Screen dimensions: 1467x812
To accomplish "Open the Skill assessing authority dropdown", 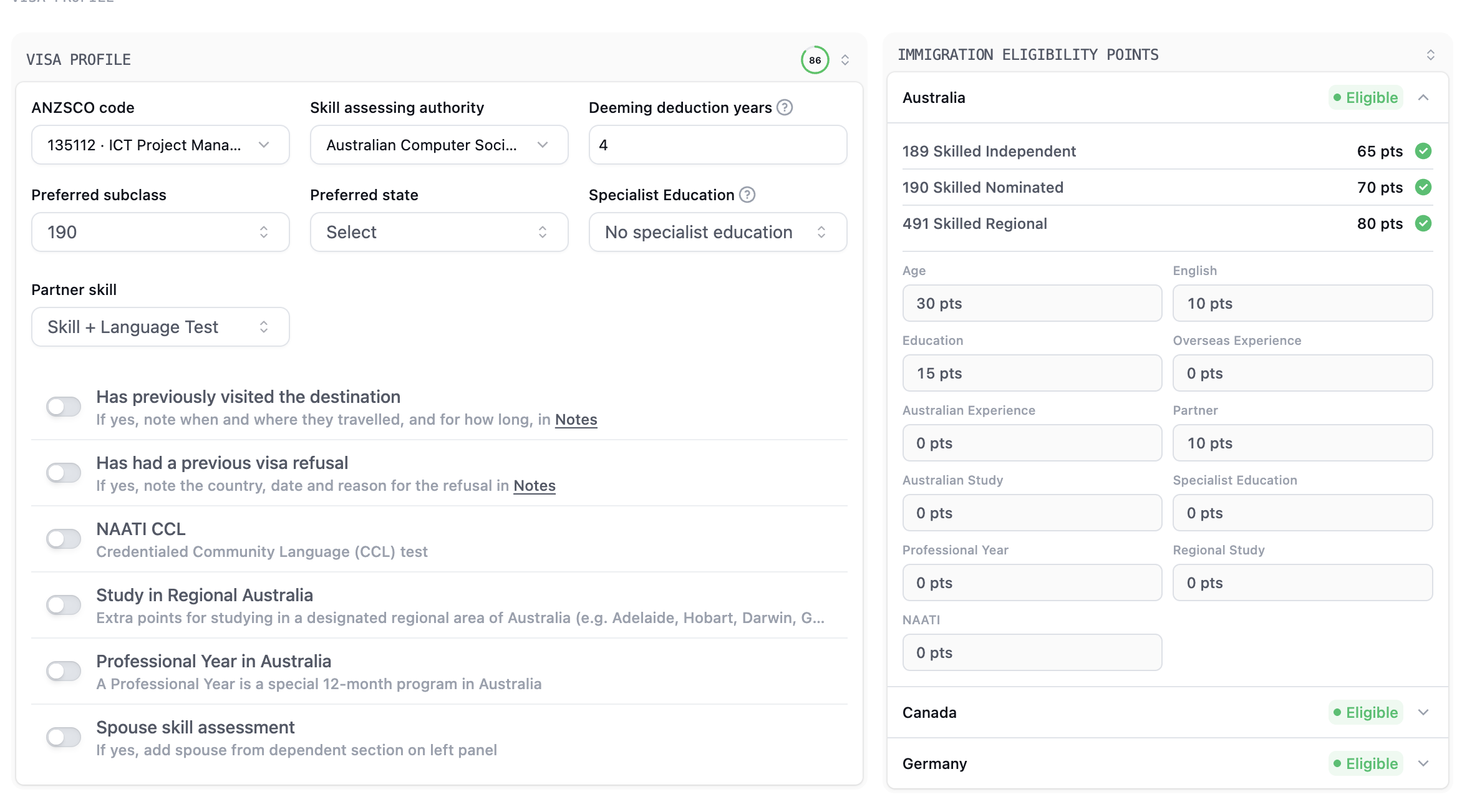I will 439,145.
